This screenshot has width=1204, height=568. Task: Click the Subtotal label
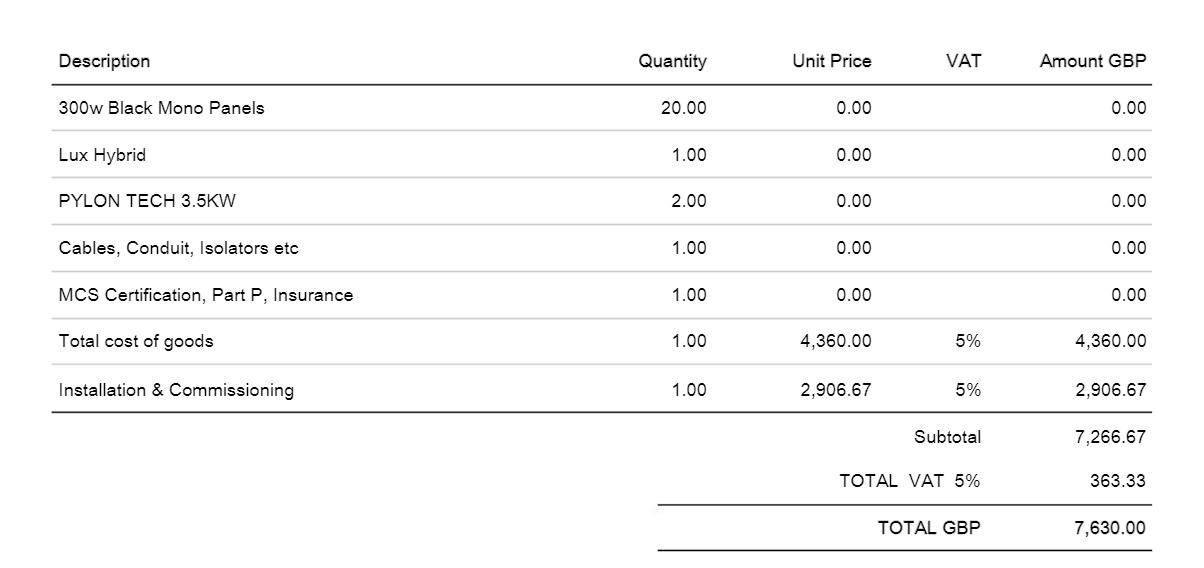point(947,437)
